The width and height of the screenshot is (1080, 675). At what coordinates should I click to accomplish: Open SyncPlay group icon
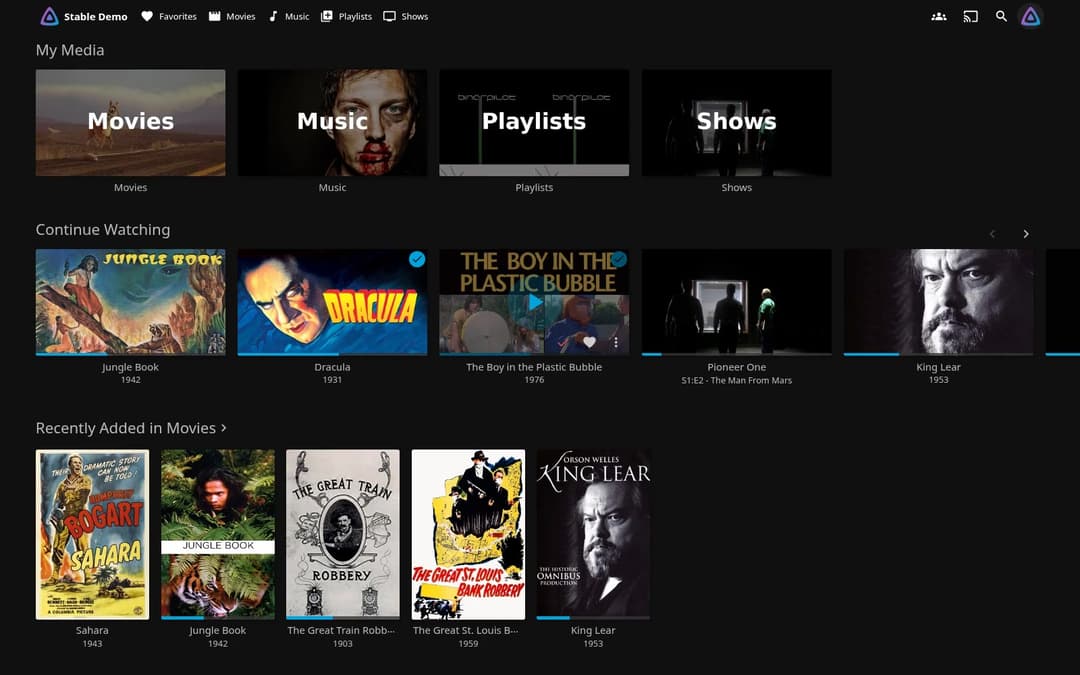coord(938,16)
